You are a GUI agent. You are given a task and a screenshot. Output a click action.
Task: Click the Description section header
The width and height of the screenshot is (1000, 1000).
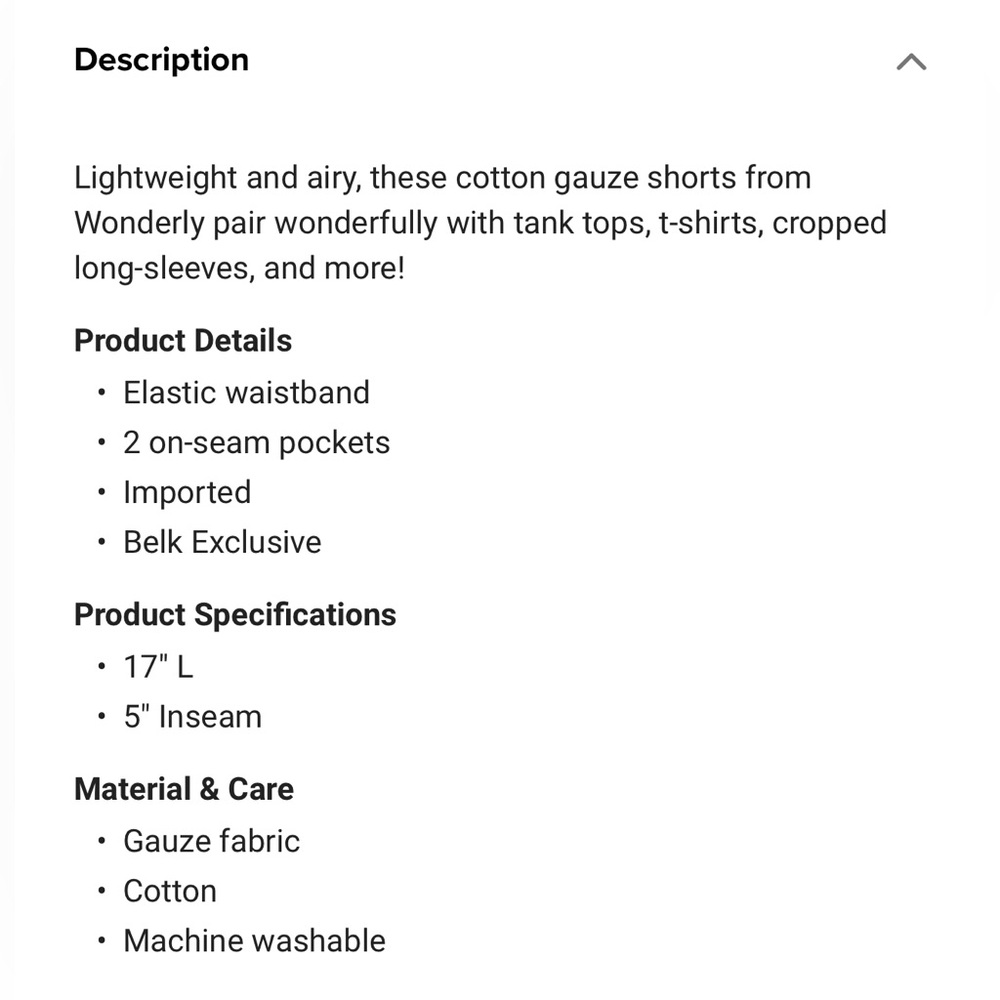click(160, 61)
